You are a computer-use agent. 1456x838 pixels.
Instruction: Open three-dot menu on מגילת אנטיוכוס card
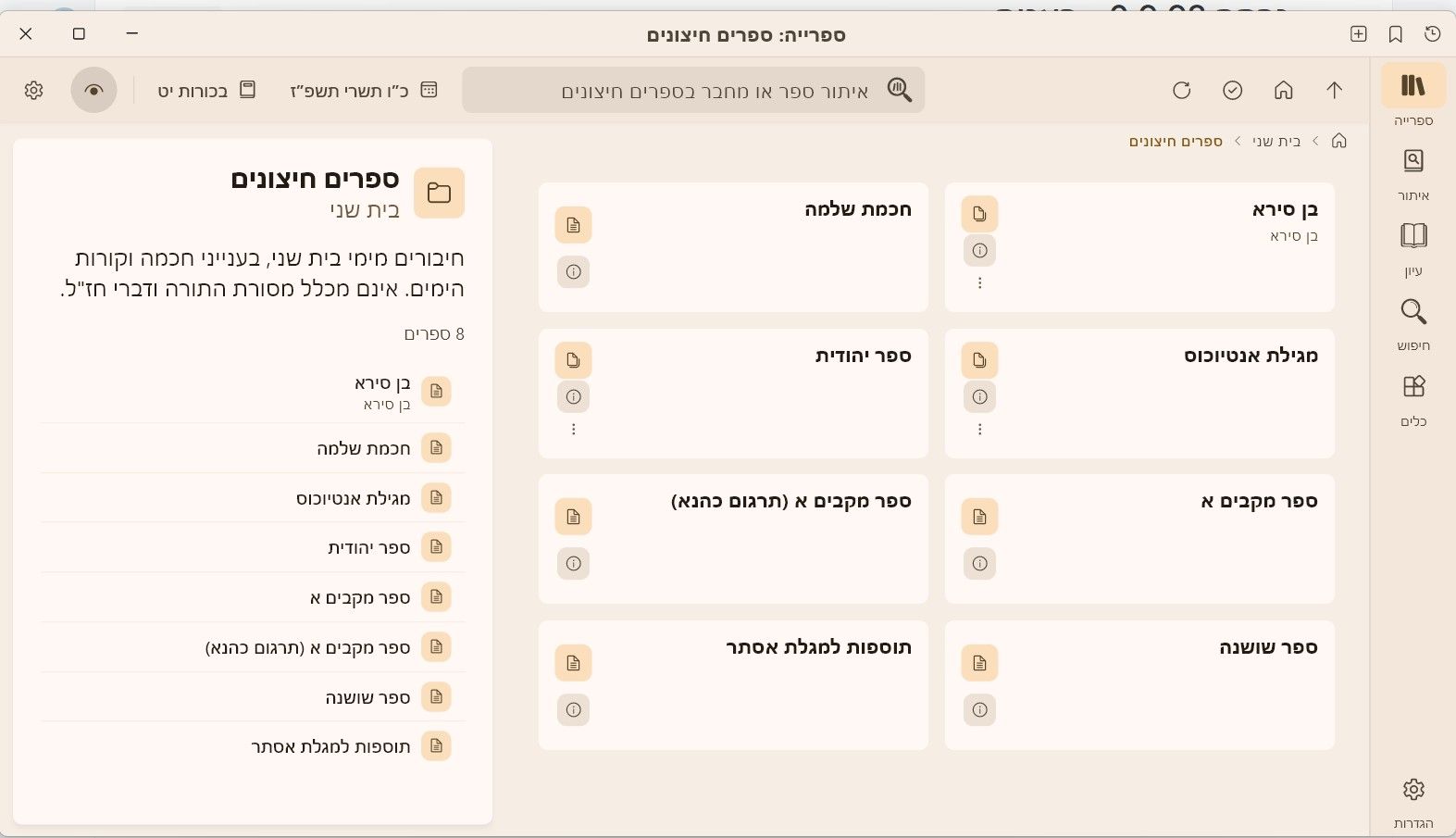pyautogui.click(x=979, y=430)
